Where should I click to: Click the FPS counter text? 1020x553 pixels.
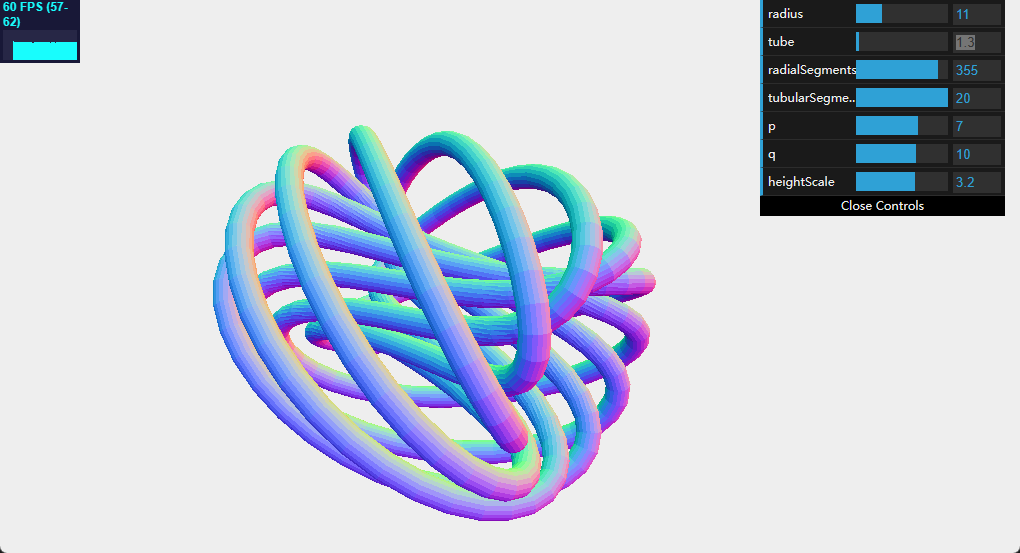point(35,14)
